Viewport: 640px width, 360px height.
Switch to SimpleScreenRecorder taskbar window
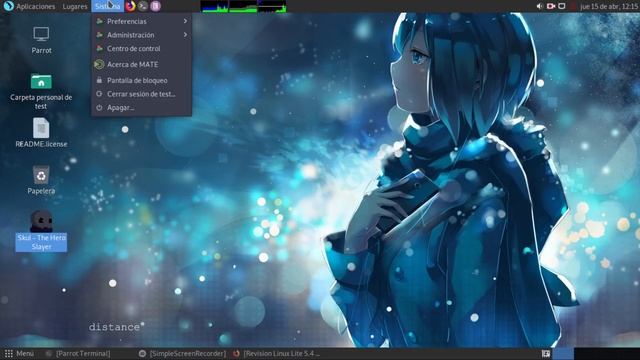182,353
